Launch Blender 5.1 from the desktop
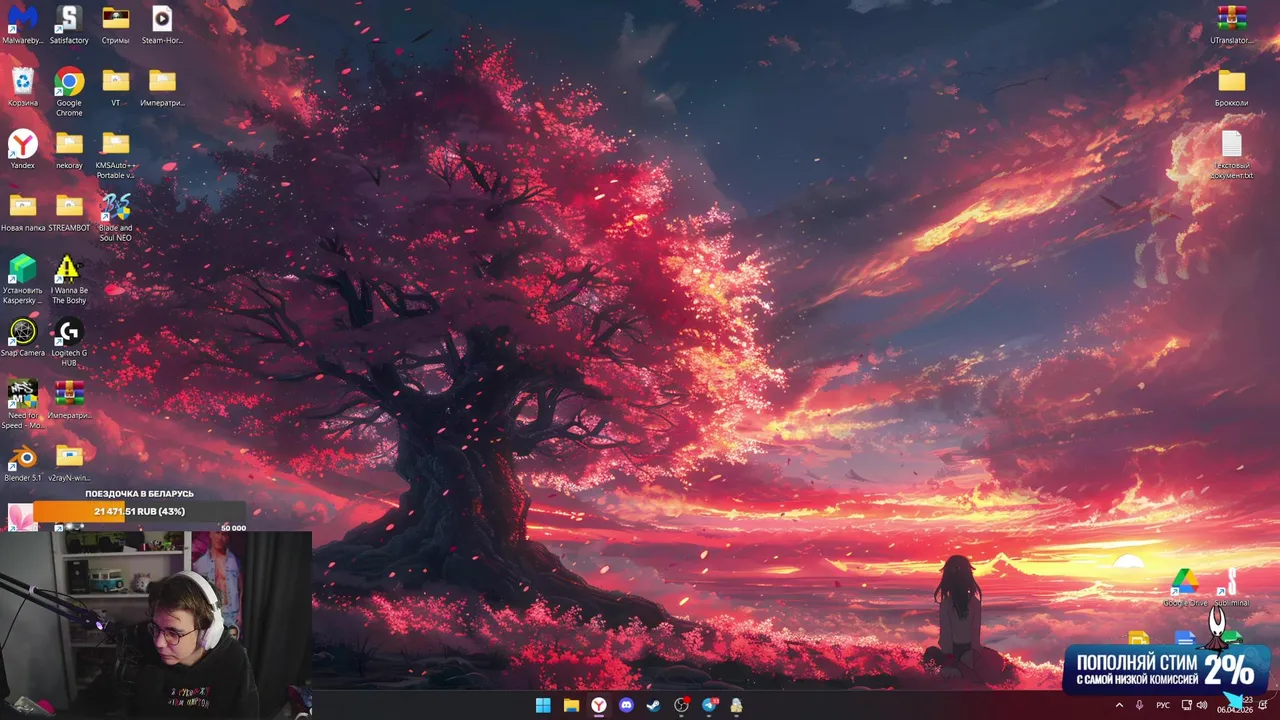 (22, 462)
